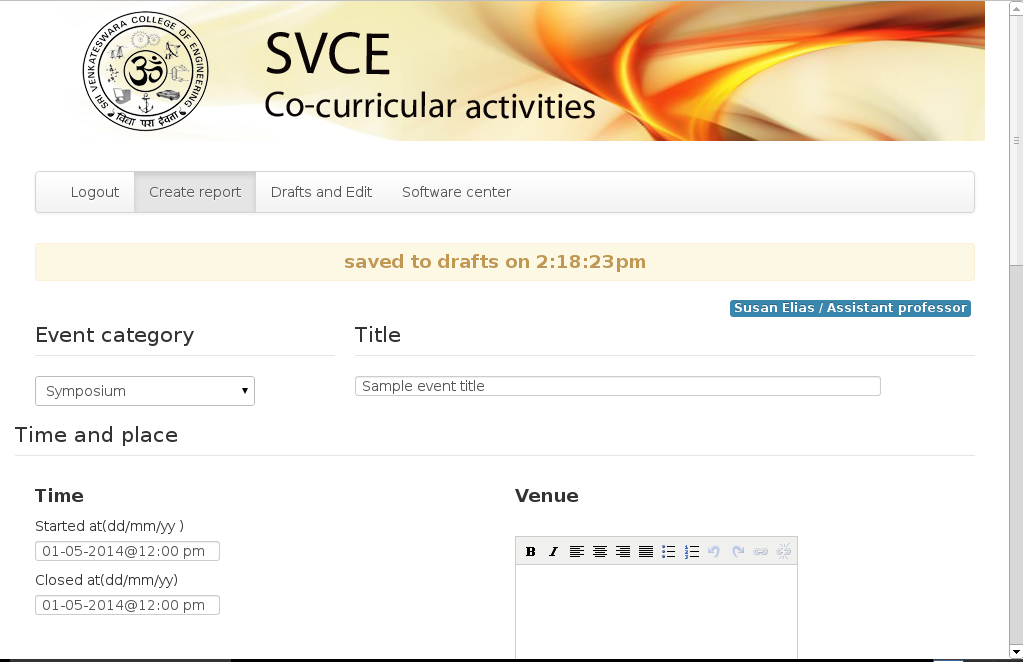Open the Event category dropdown

tap(145, 391)
